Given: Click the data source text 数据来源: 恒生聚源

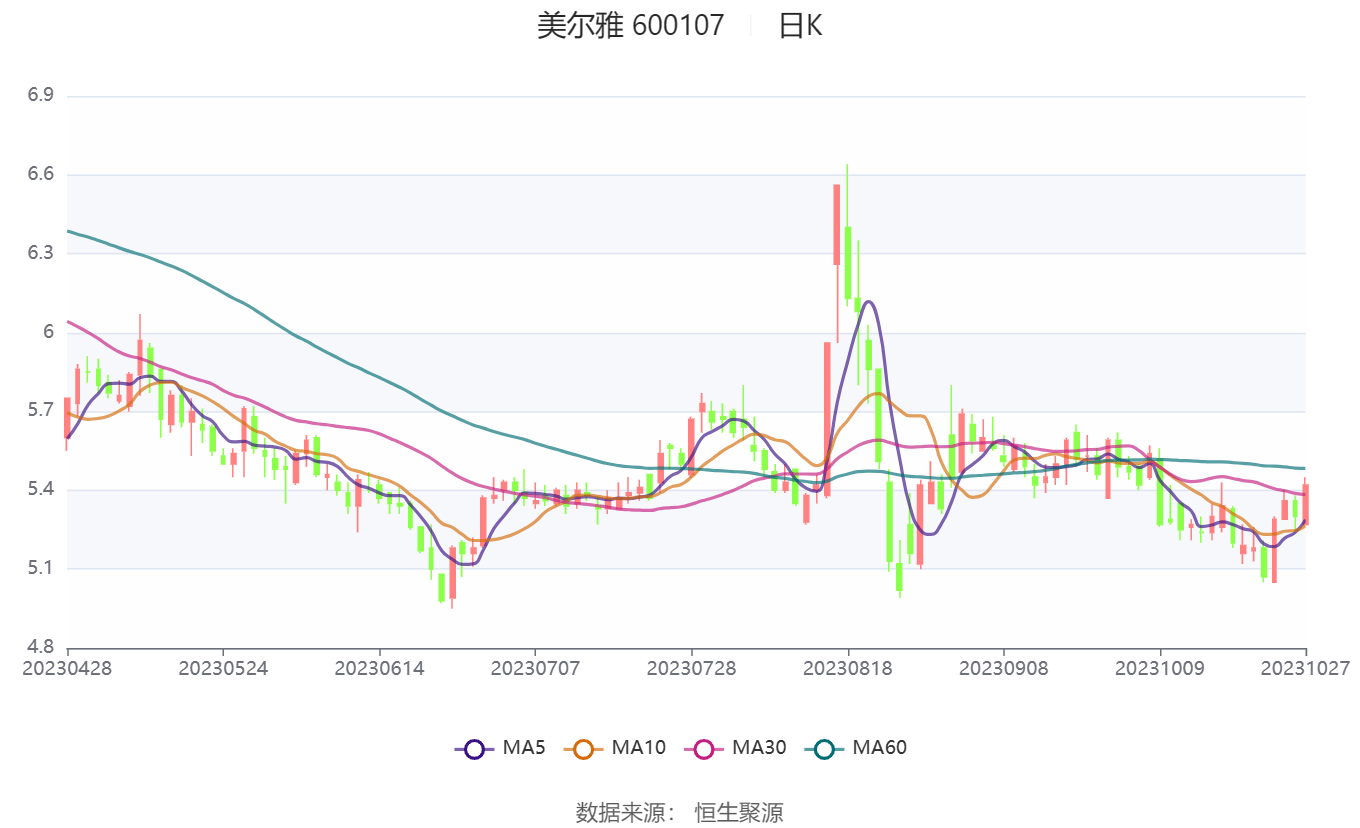Looking at the screenshot, I should coord(680,812).
